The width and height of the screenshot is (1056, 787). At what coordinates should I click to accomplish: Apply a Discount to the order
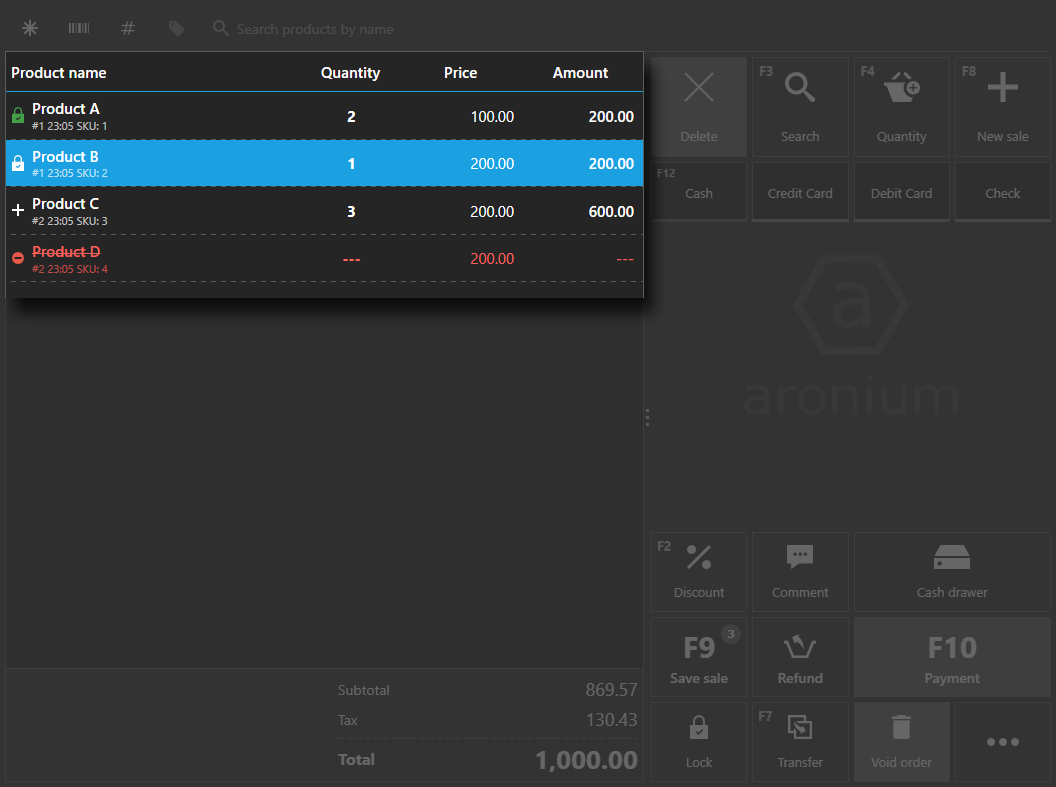pyautogui.click(x=698, y=572)
